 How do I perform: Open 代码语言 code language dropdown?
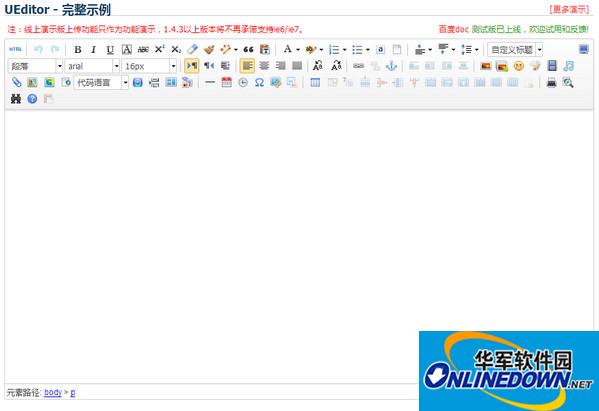click(101, 83)
